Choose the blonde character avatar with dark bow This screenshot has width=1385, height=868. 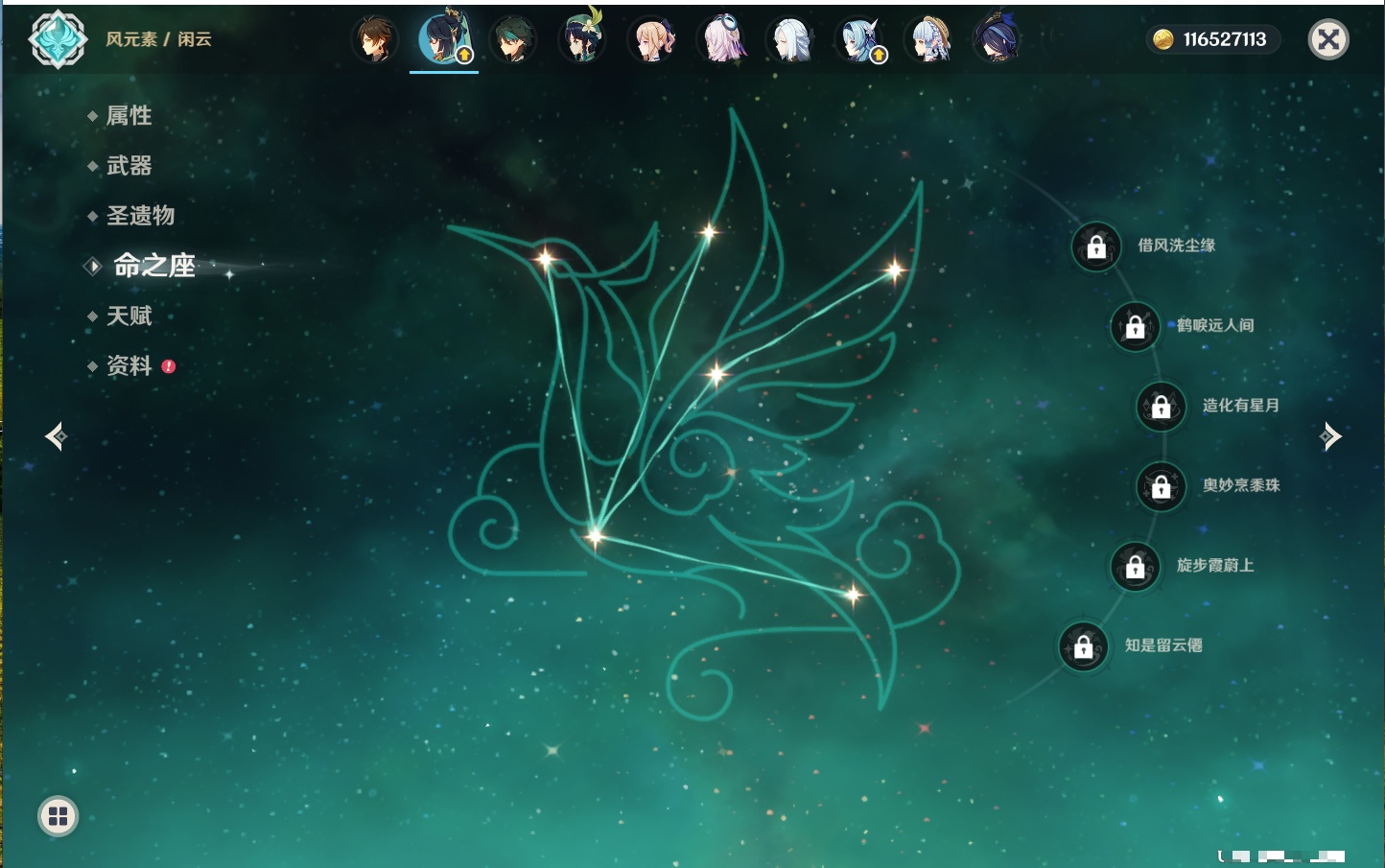pos(651,40)
